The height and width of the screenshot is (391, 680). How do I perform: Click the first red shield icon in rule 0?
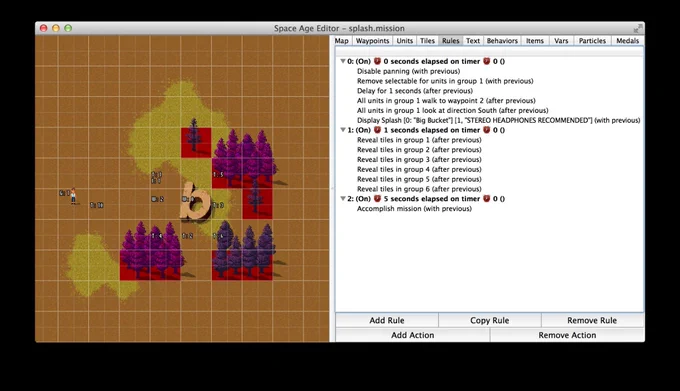coord(377,61)
